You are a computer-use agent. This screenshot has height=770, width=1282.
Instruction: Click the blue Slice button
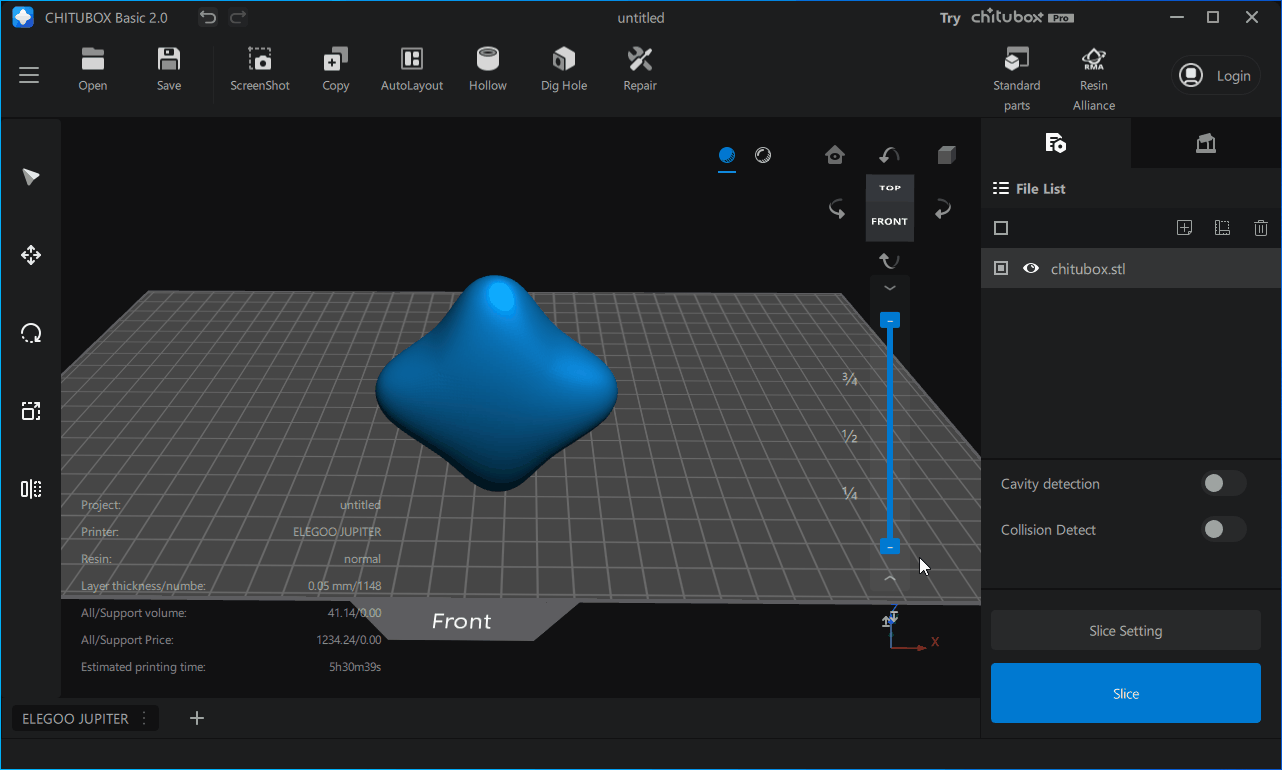point(1126,693)
